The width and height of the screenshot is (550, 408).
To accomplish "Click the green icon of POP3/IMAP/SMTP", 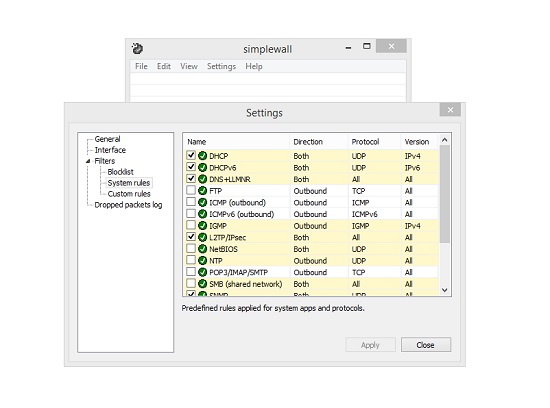I will coord(202,272).
